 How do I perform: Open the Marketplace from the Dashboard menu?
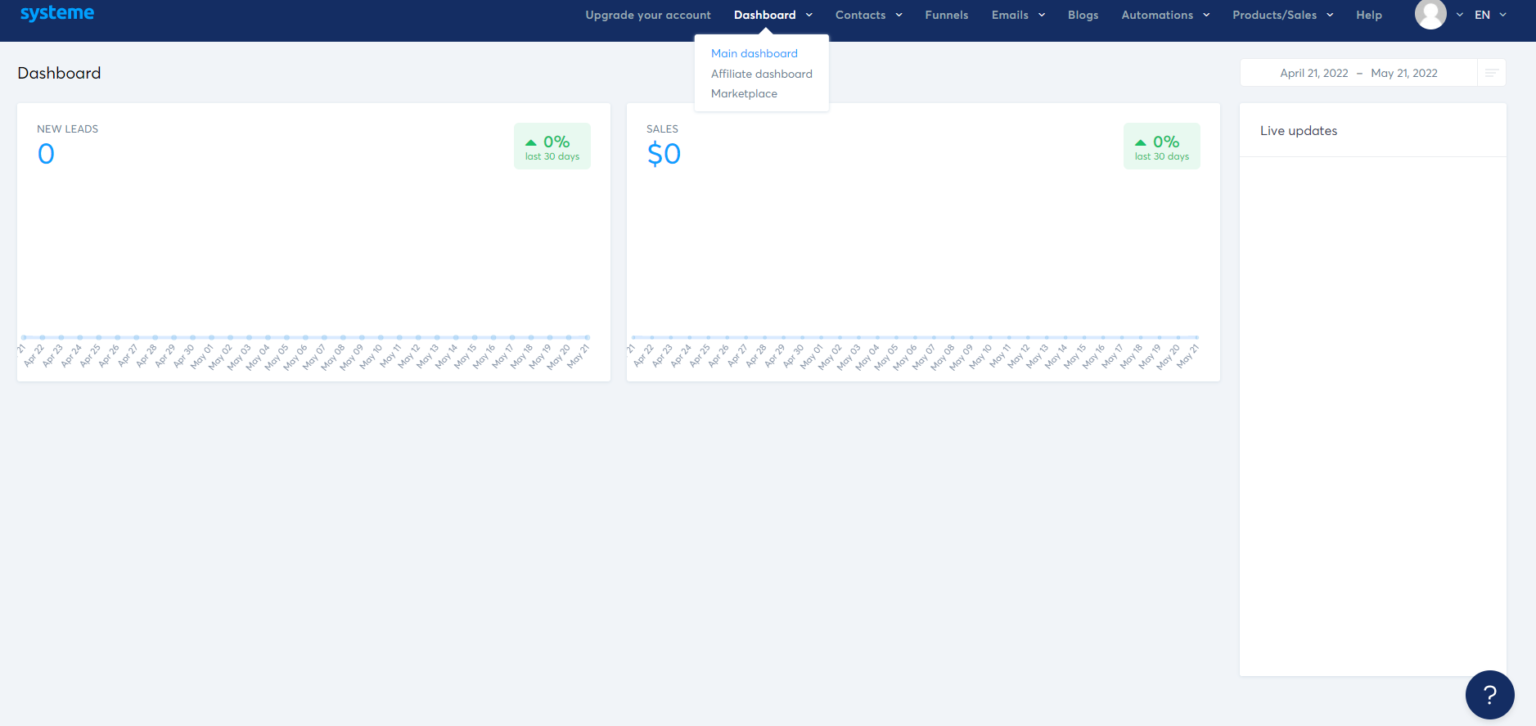[744, 93]
